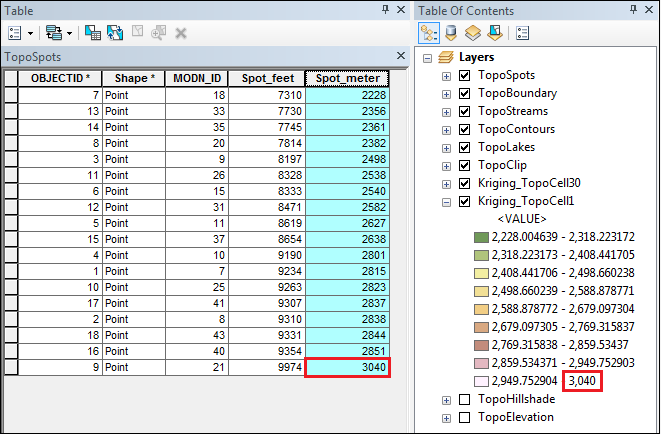Uncheck TopoBoundary layer visibility
Screen dimensions: 661x434
point(465,94)
